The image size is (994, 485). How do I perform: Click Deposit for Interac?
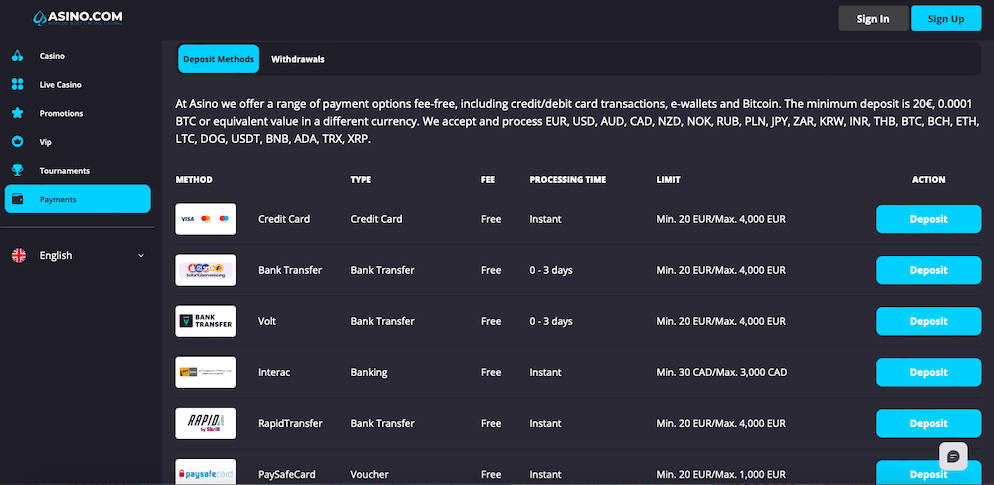coord(929,372)
